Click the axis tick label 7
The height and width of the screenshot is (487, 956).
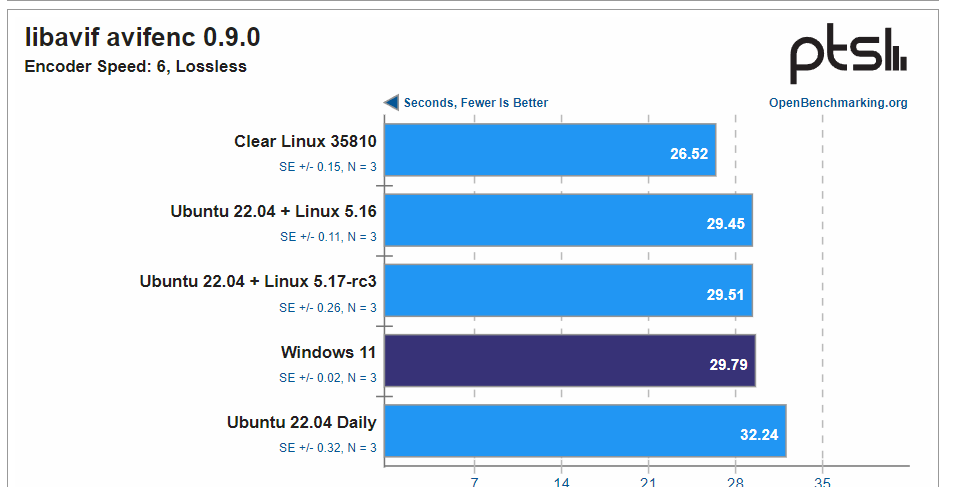[474, 479]
